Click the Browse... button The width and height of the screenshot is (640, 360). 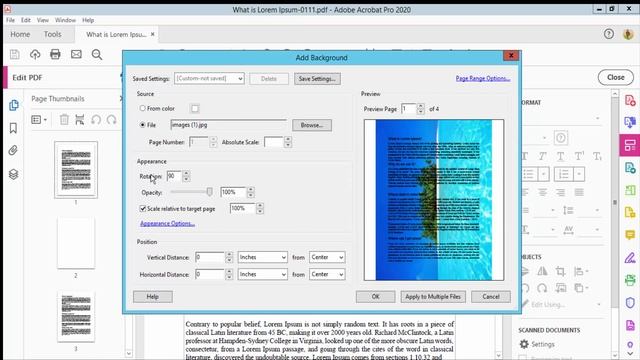(x=312, y=125)
